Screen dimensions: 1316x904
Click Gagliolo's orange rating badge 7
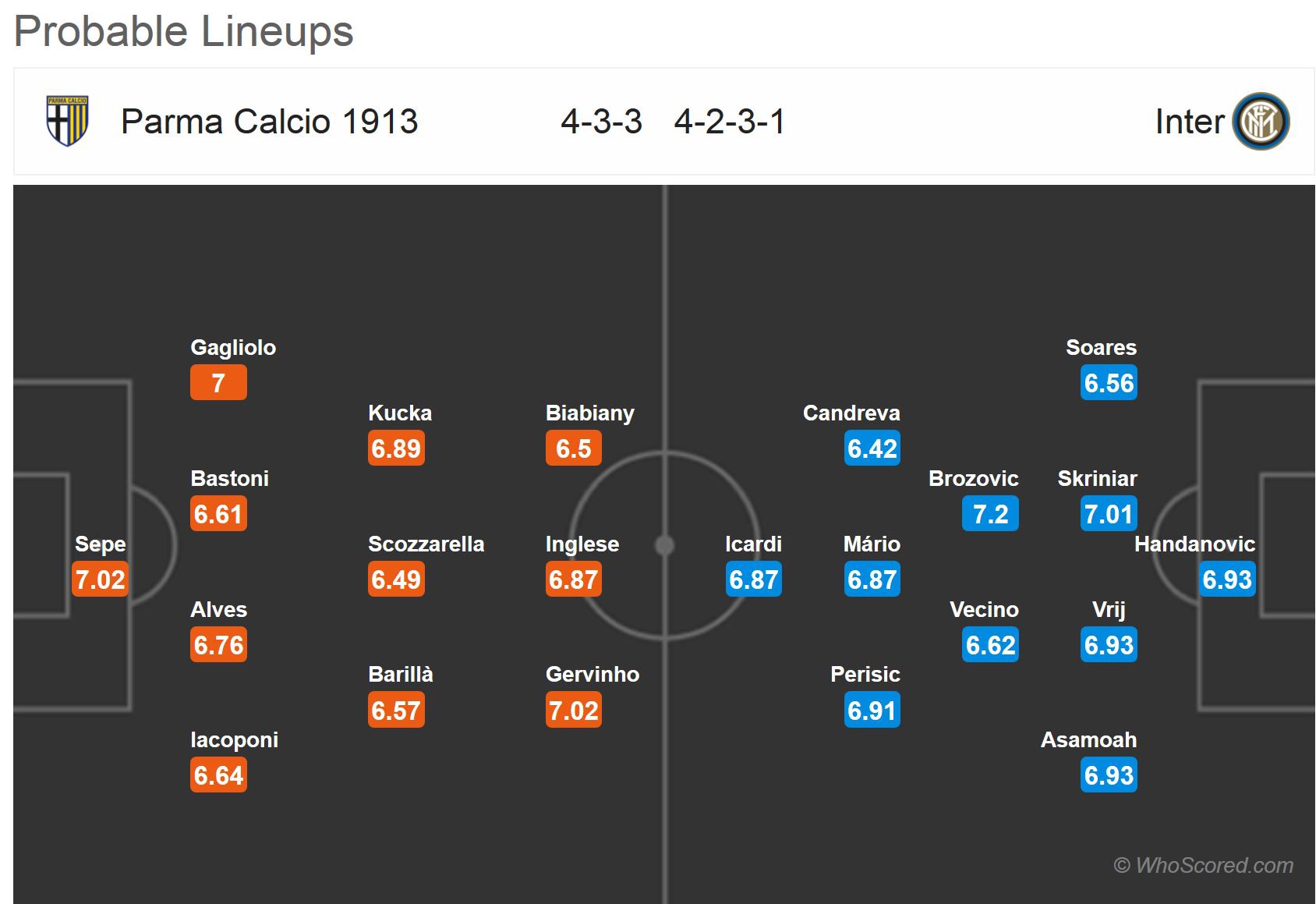218,383
